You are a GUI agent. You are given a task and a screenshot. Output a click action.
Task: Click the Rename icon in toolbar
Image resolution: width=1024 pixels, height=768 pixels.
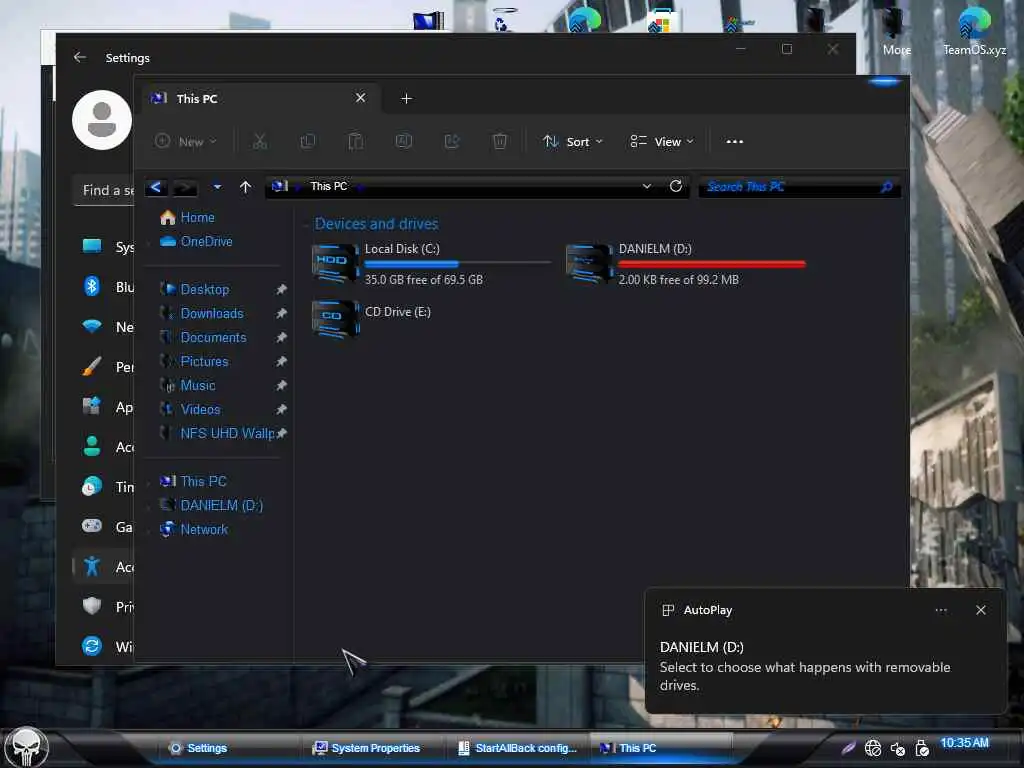point(404,141)
